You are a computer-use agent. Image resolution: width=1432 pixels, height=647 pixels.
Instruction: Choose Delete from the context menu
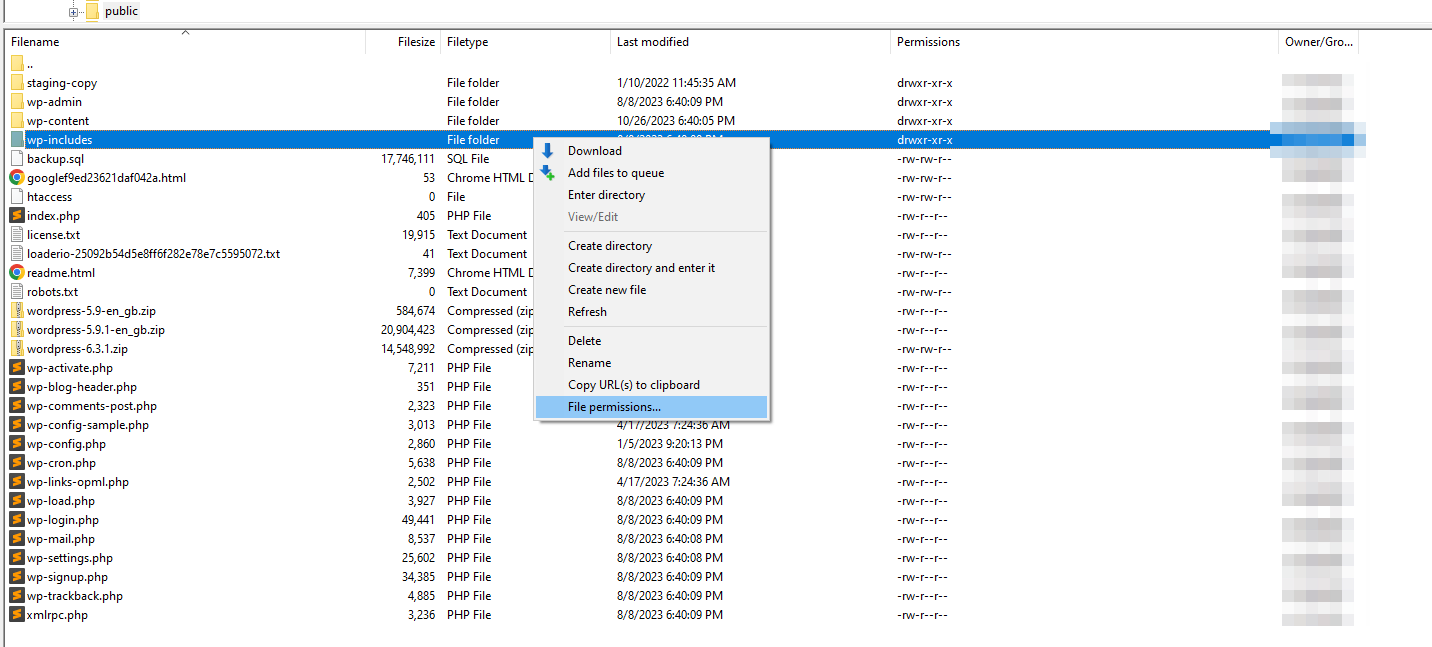652,341
